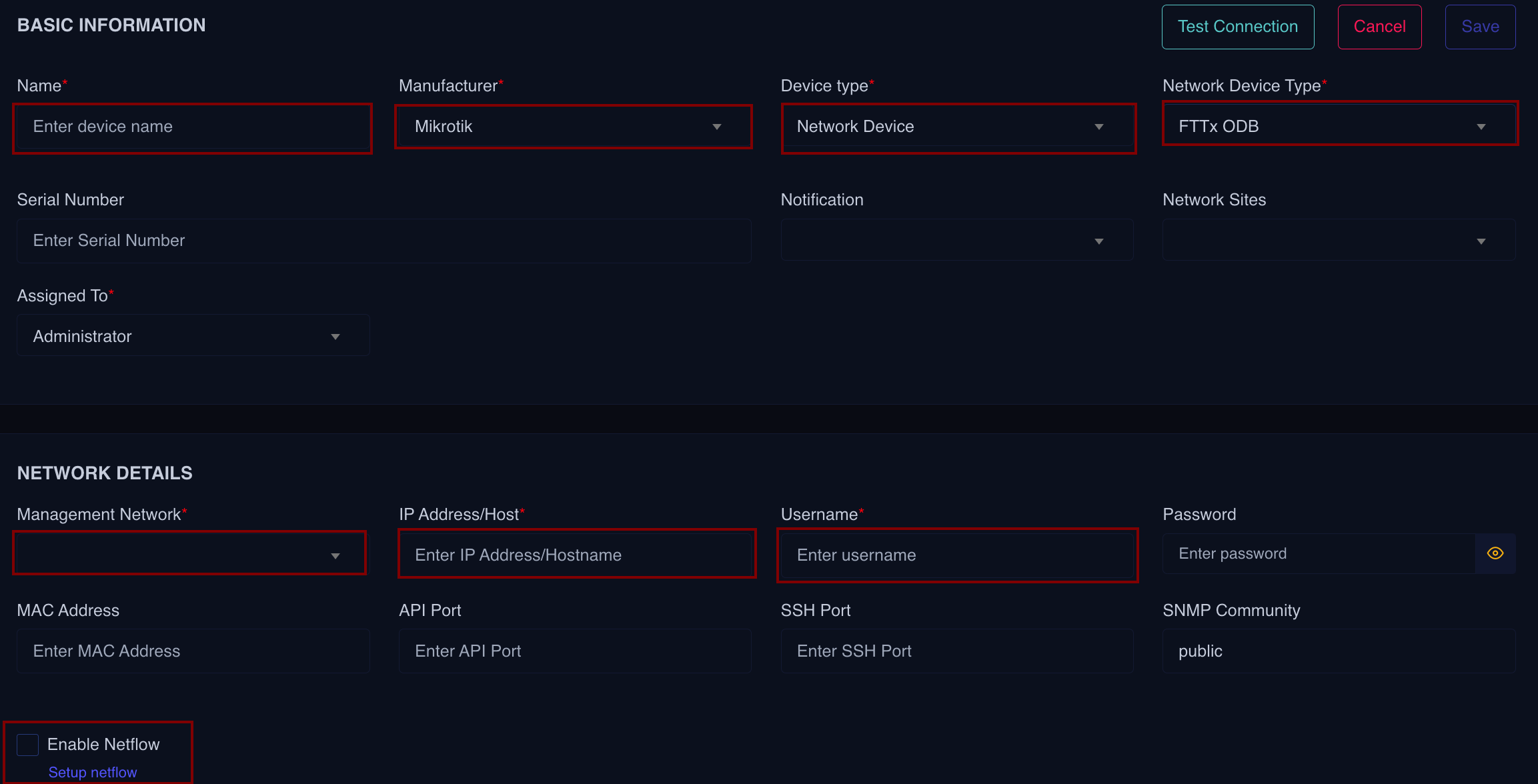Click into the IP Address/Hostname field
The image size is (1538, 784).
(x=577, y=555)
